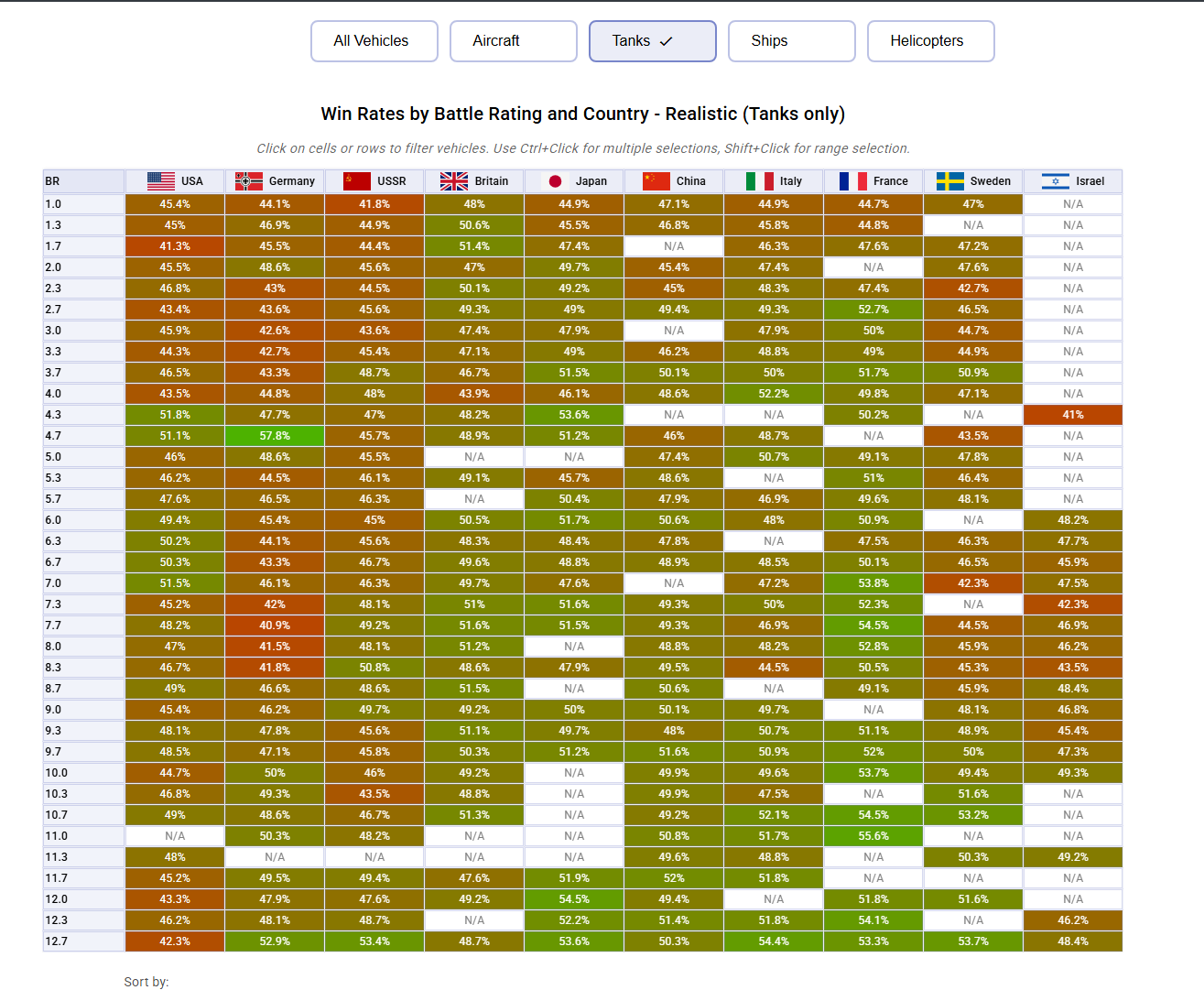The width and height of the screenshot is (1204, 990).
Task: Click the BR column header
Action: coord(84,181)
